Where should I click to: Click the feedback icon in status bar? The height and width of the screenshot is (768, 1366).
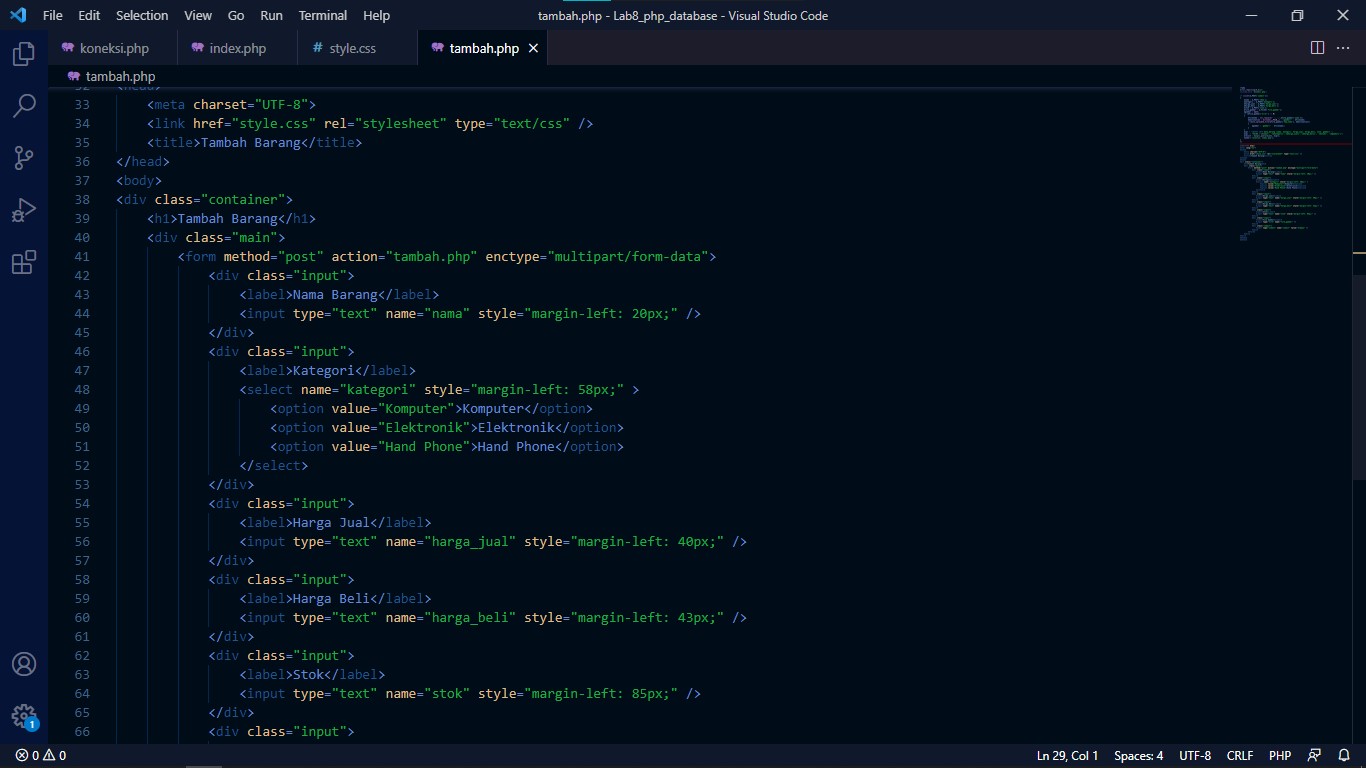(x=1314, y=756)
